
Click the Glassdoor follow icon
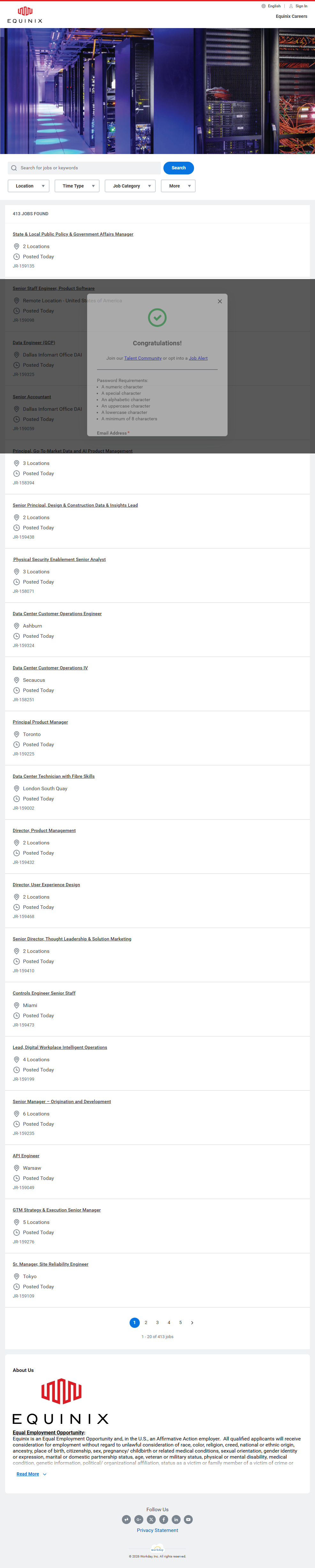tap(126, 1519)
